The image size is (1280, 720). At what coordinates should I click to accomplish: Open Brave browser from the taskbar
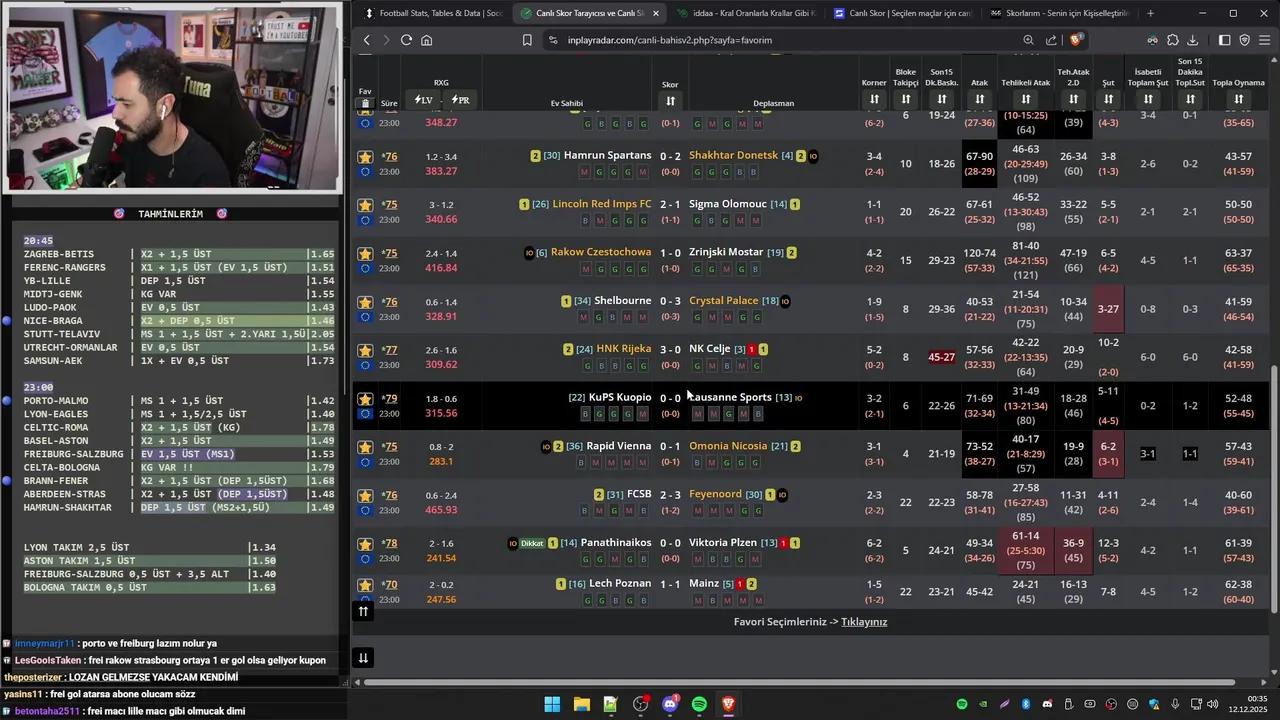[x=729, y=704]
